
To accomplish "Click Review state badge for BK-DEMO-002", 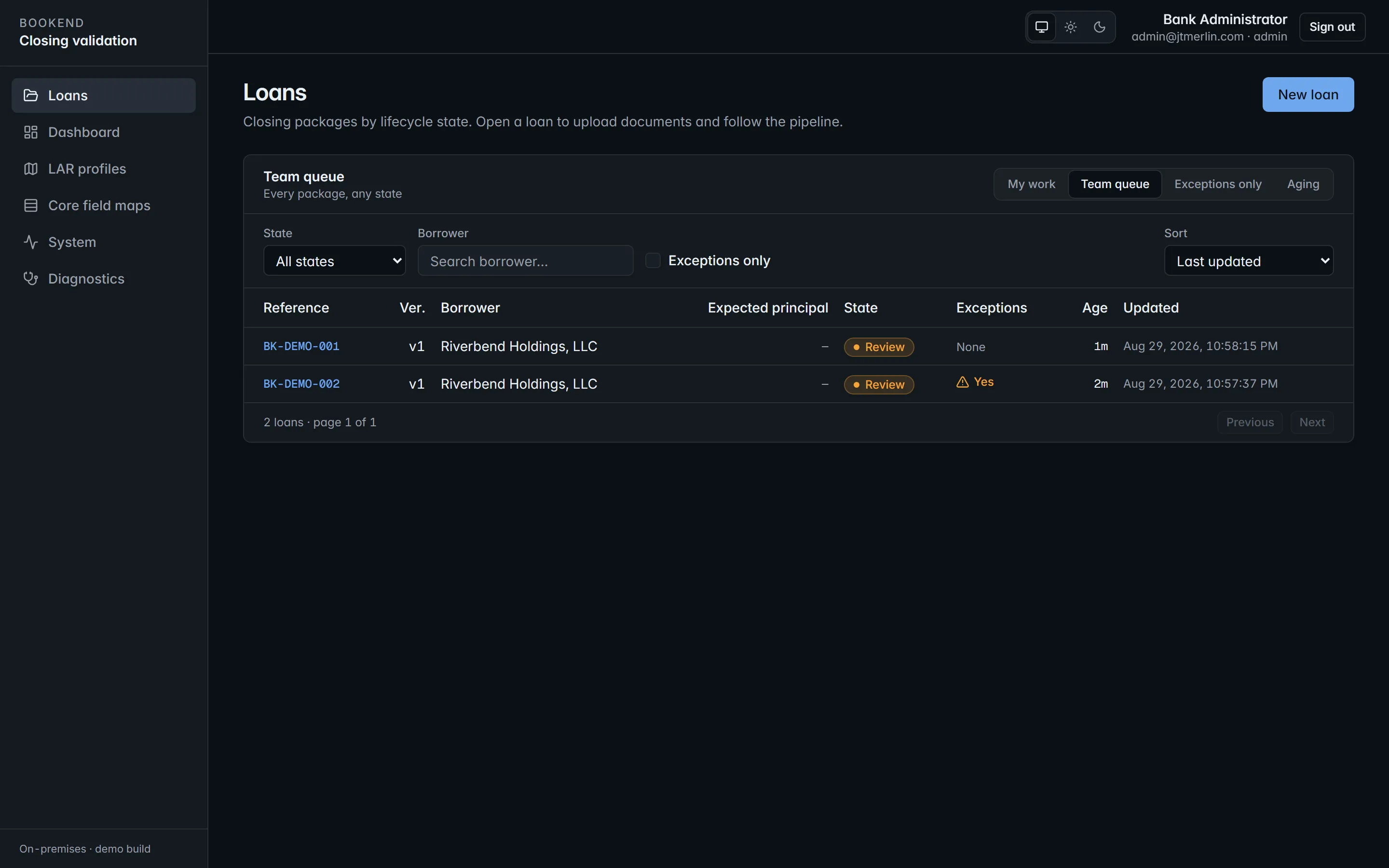I will (x=879, y=385).
